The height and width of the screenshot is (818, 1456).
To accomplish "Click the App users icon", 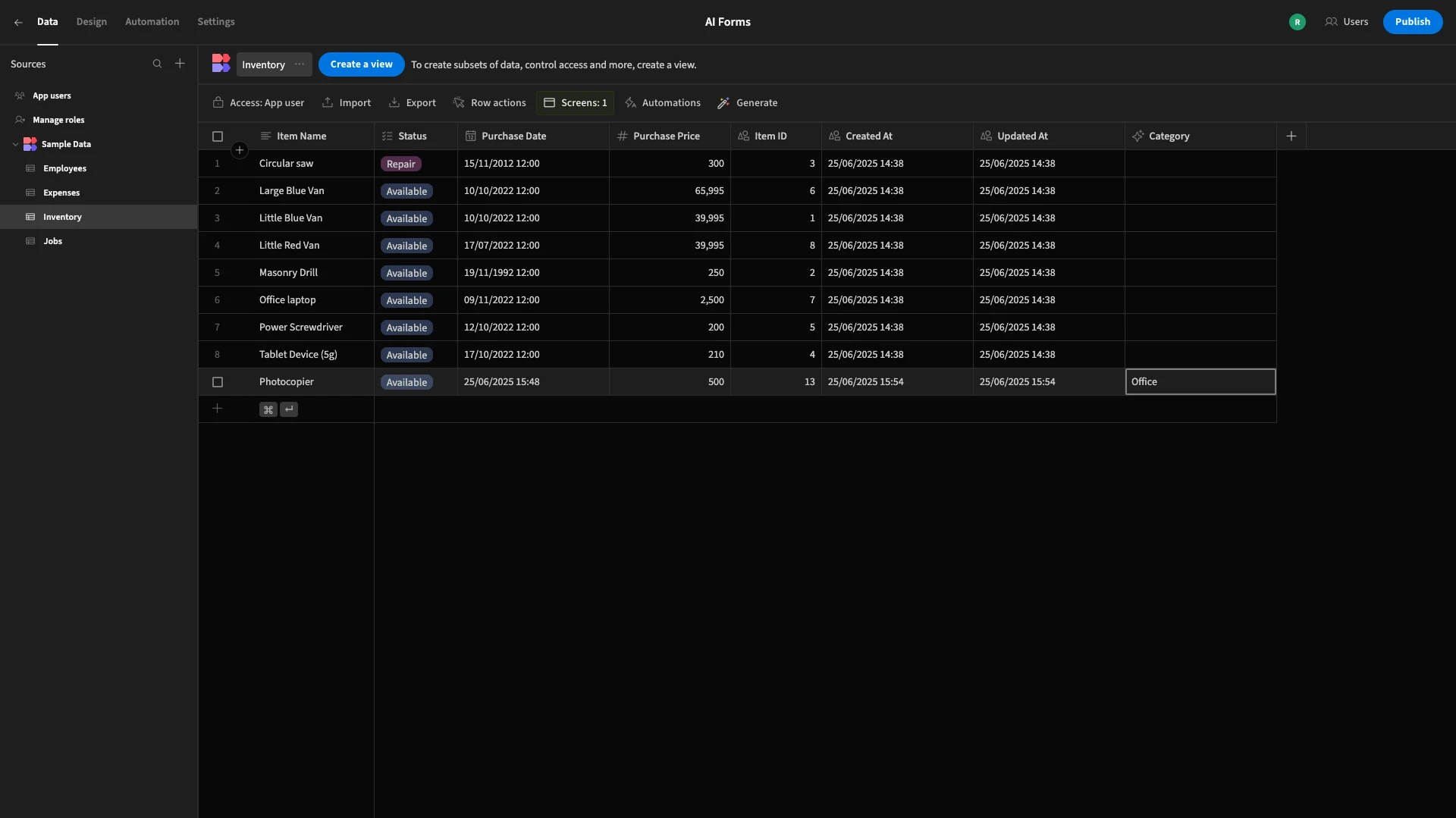I will click(20, 96).
